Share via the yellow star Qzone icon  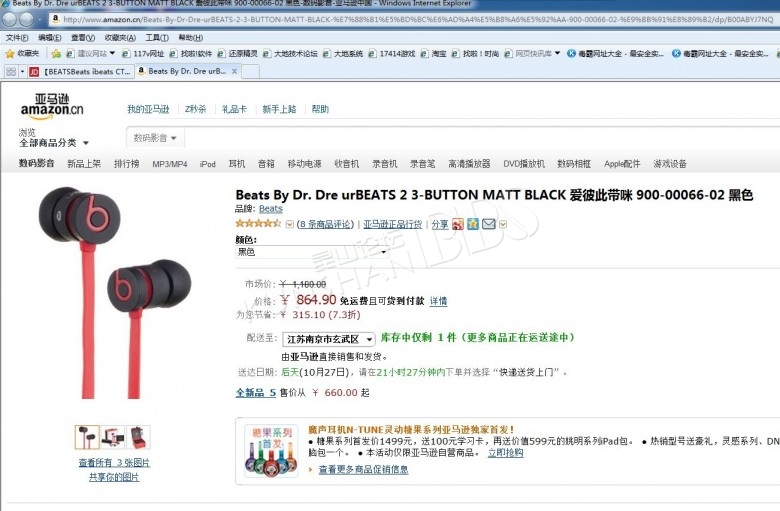click(x=473, y=224)
